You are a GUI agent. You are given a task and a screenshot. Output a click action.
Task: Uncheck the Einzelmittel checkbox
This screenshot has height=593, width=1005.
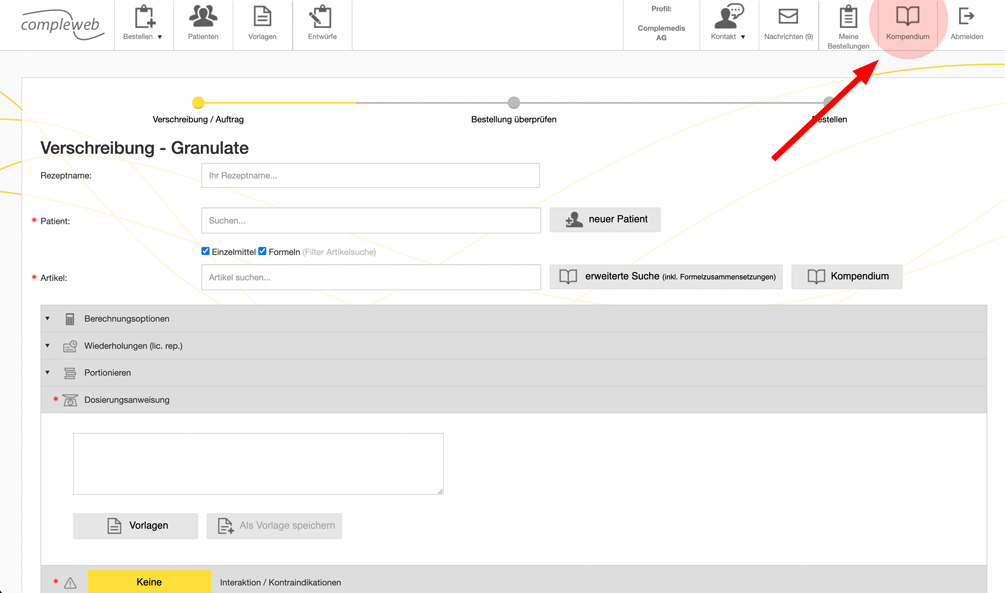205,251
